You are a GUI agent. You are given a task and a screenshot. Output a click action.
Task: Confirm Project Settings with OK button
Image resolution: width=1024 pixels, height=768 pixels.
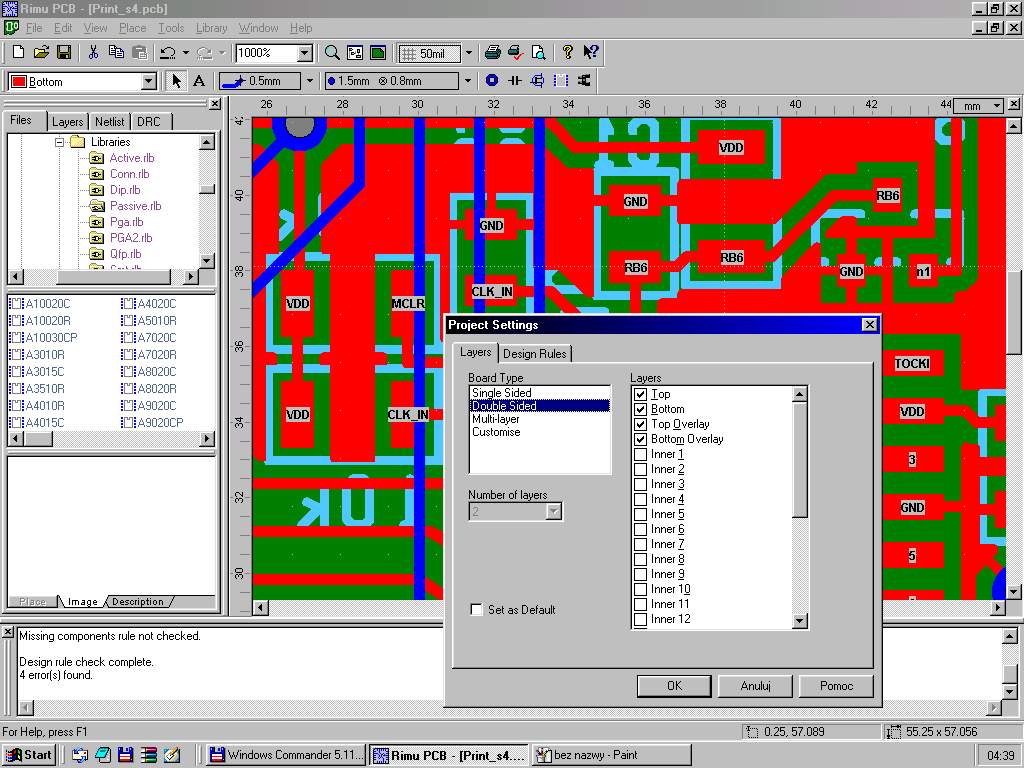(x=674, y=686)
